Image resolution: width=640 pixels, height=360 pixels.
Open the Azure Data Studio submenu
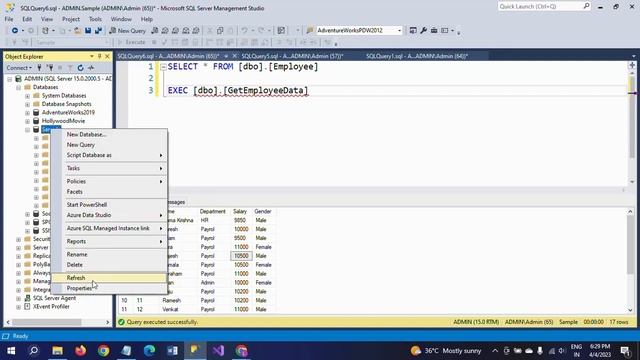coord(109,215)
